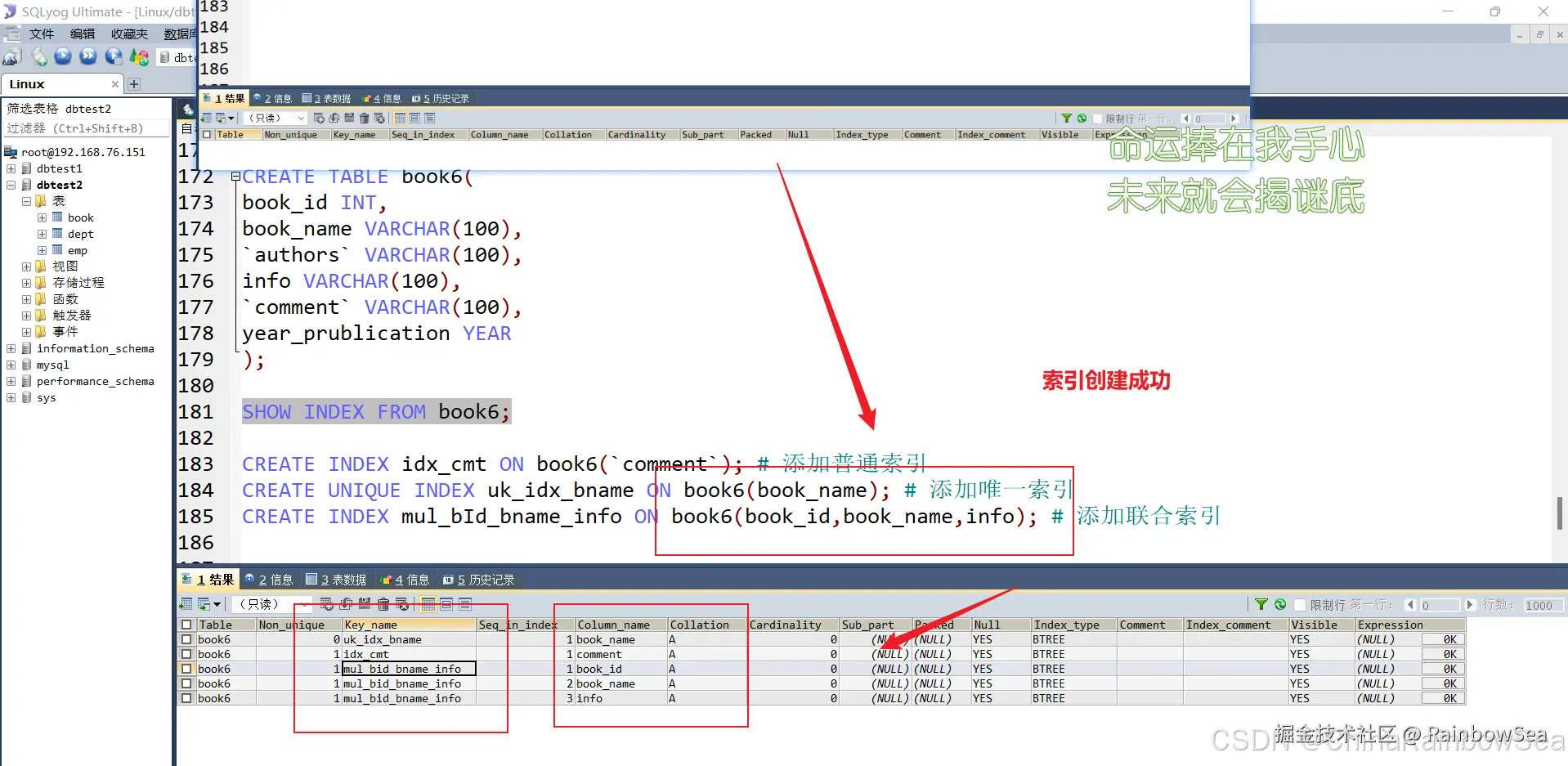Enable the 限制行 checkbox in lower toolbar
The image size is (1568, 766).
click(x=1300, y=605)
